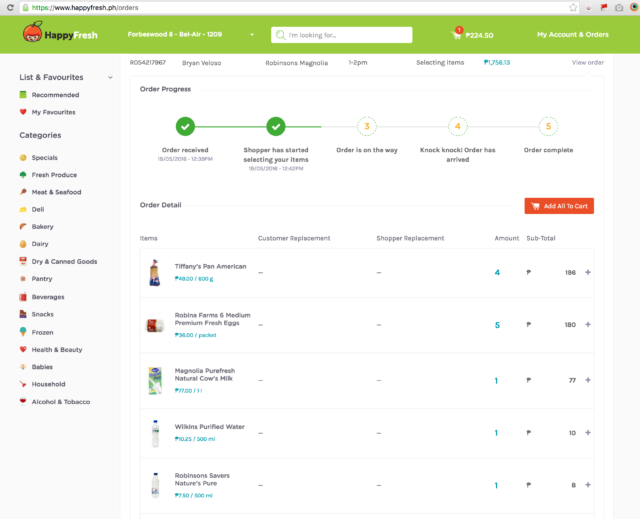Click the Robinsons Magnolia store name
This screenshot has height=519, width=640.
(297, 63)
